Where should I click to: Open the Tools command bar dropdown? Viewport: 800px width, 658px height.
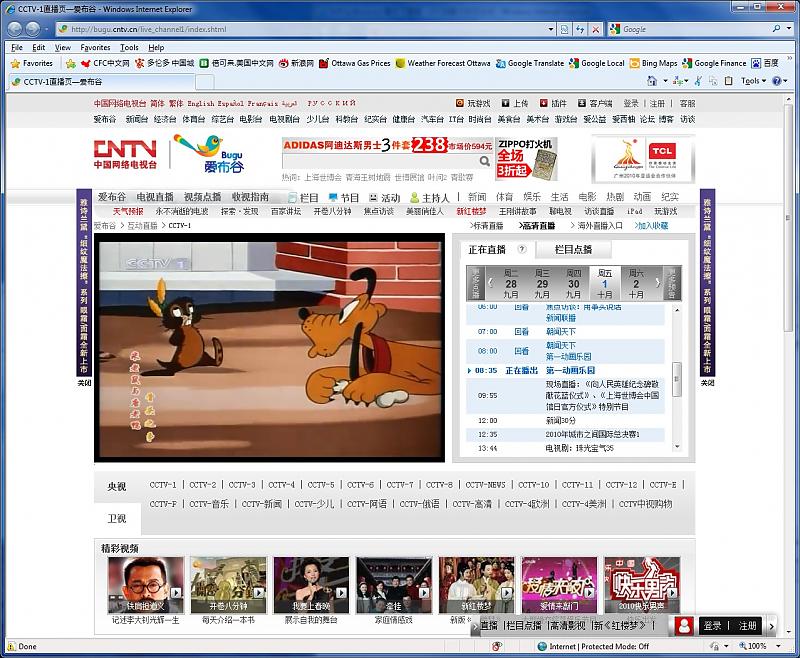754,81
